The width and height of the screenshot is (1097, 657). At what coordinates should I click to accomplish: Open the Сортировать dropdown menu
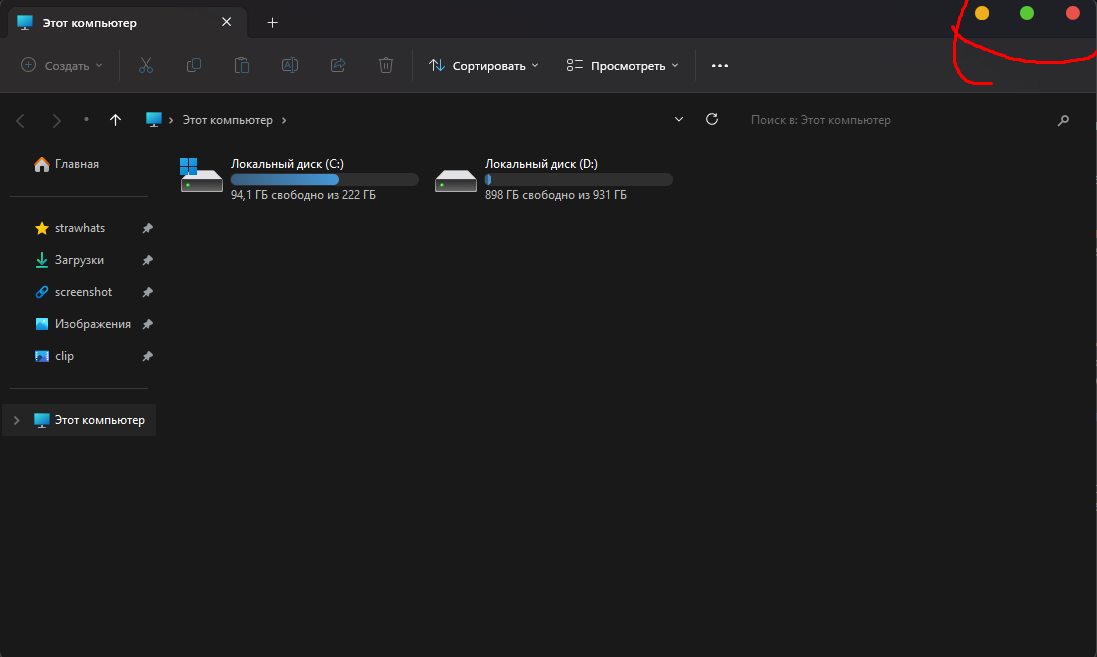[x=484, y=65]
